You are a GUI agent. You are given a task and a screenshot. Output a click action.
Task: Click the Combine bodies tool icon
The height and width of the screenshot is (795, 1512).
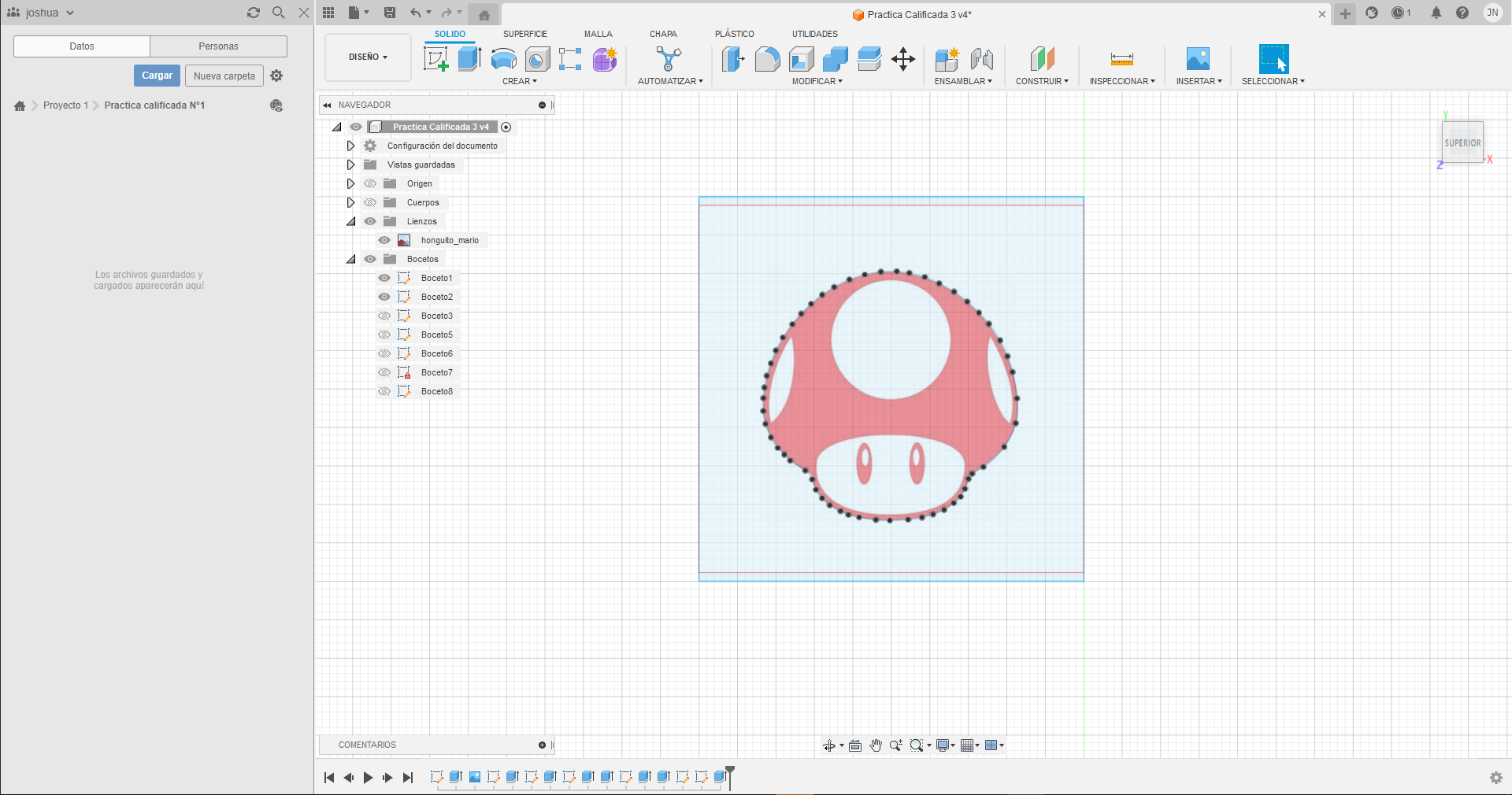pyautogui.click(x=835, y=59)
